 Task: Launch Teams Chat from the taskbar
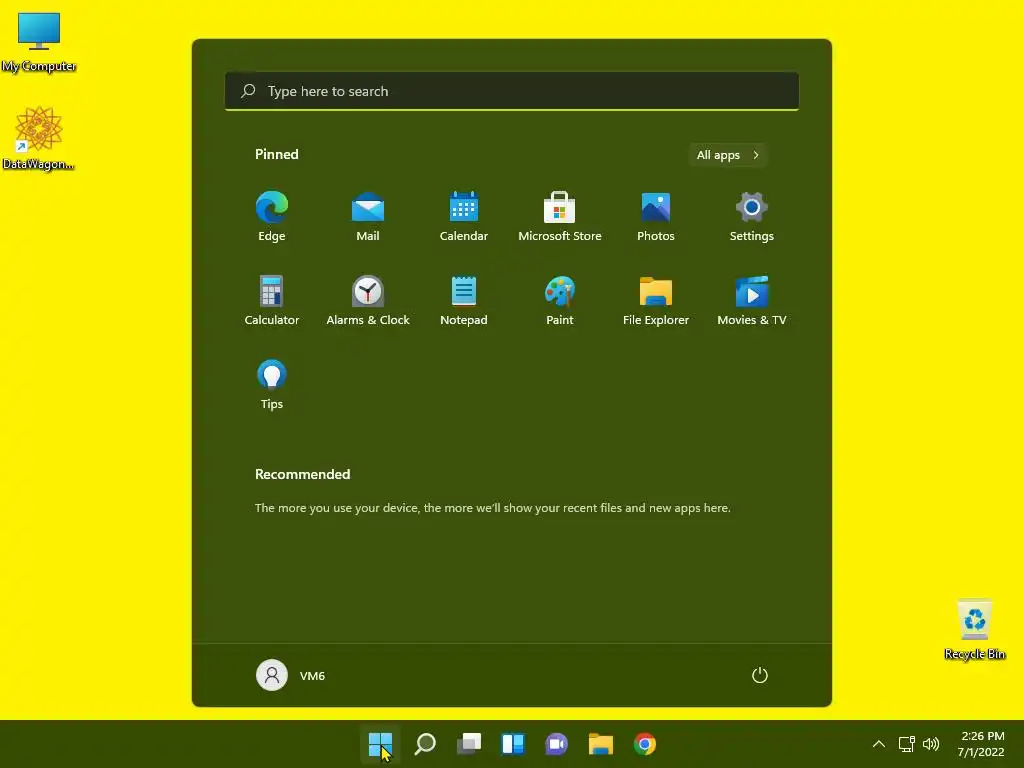[556, 744]
